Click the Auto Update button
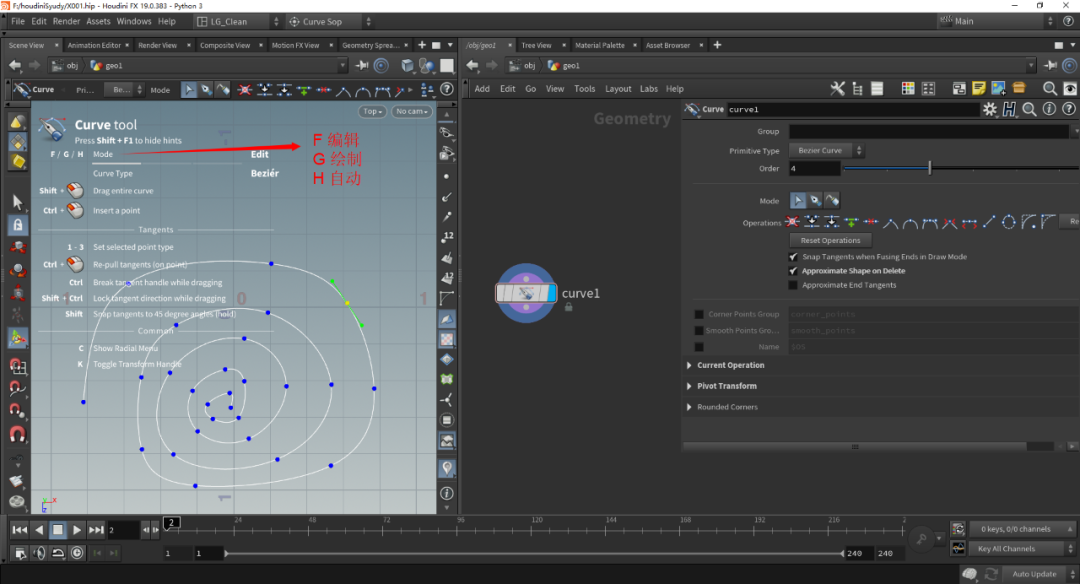 pos(1033,574)
